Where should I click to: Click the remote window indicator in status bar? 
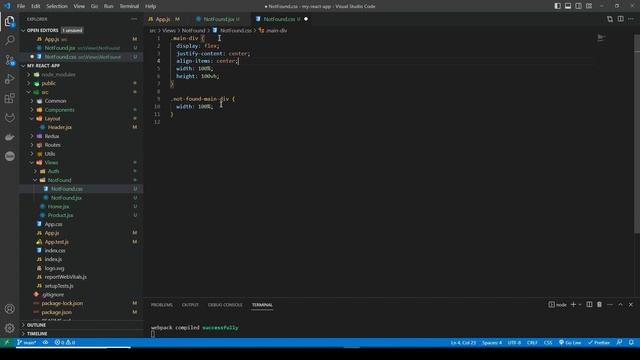[x=7, y=342]
